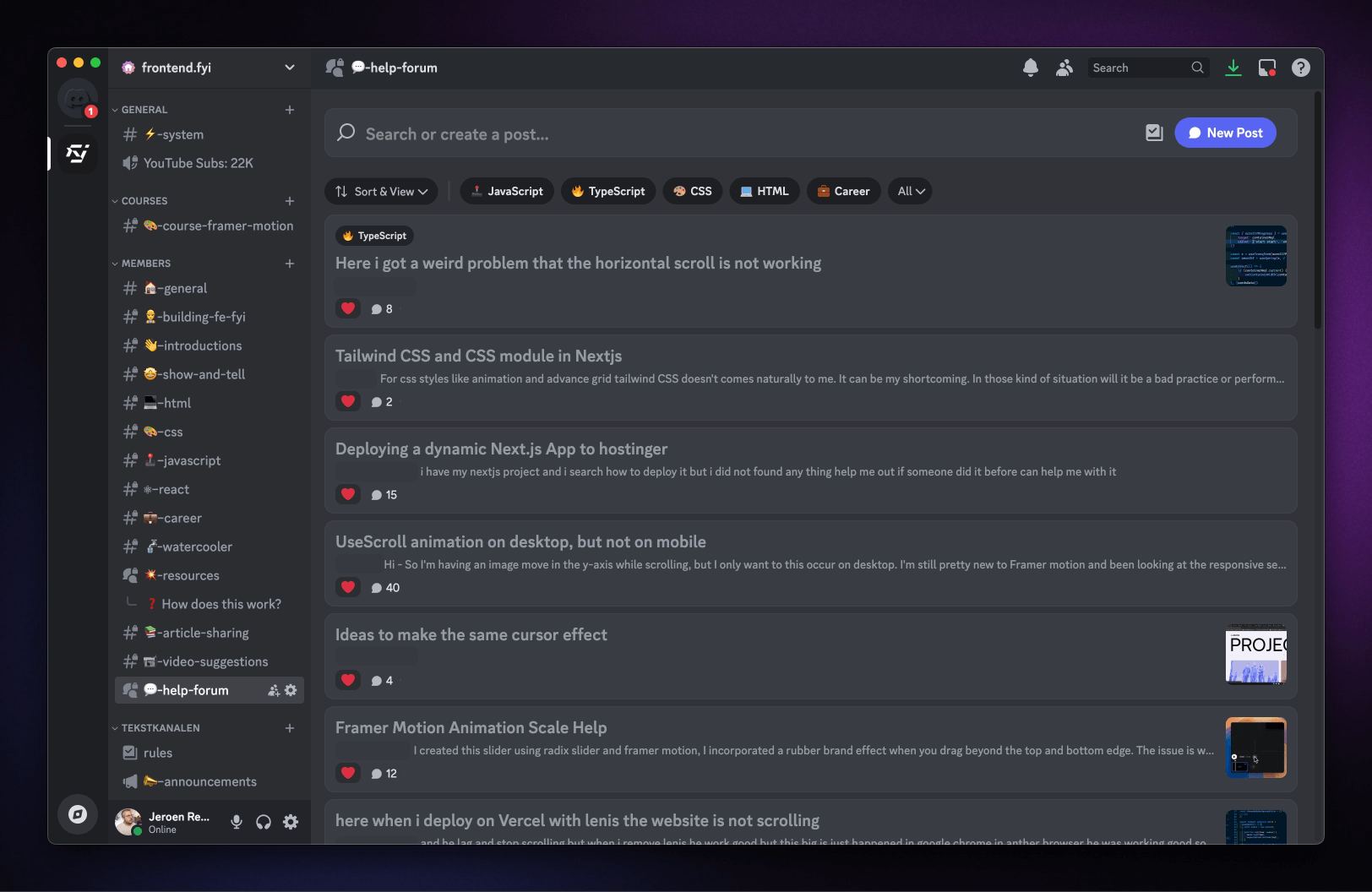The width and height of the screenshot is (1372, 892).
Task: Open thumbnail of horizontal scroll post
Action: pos(1256,256)
